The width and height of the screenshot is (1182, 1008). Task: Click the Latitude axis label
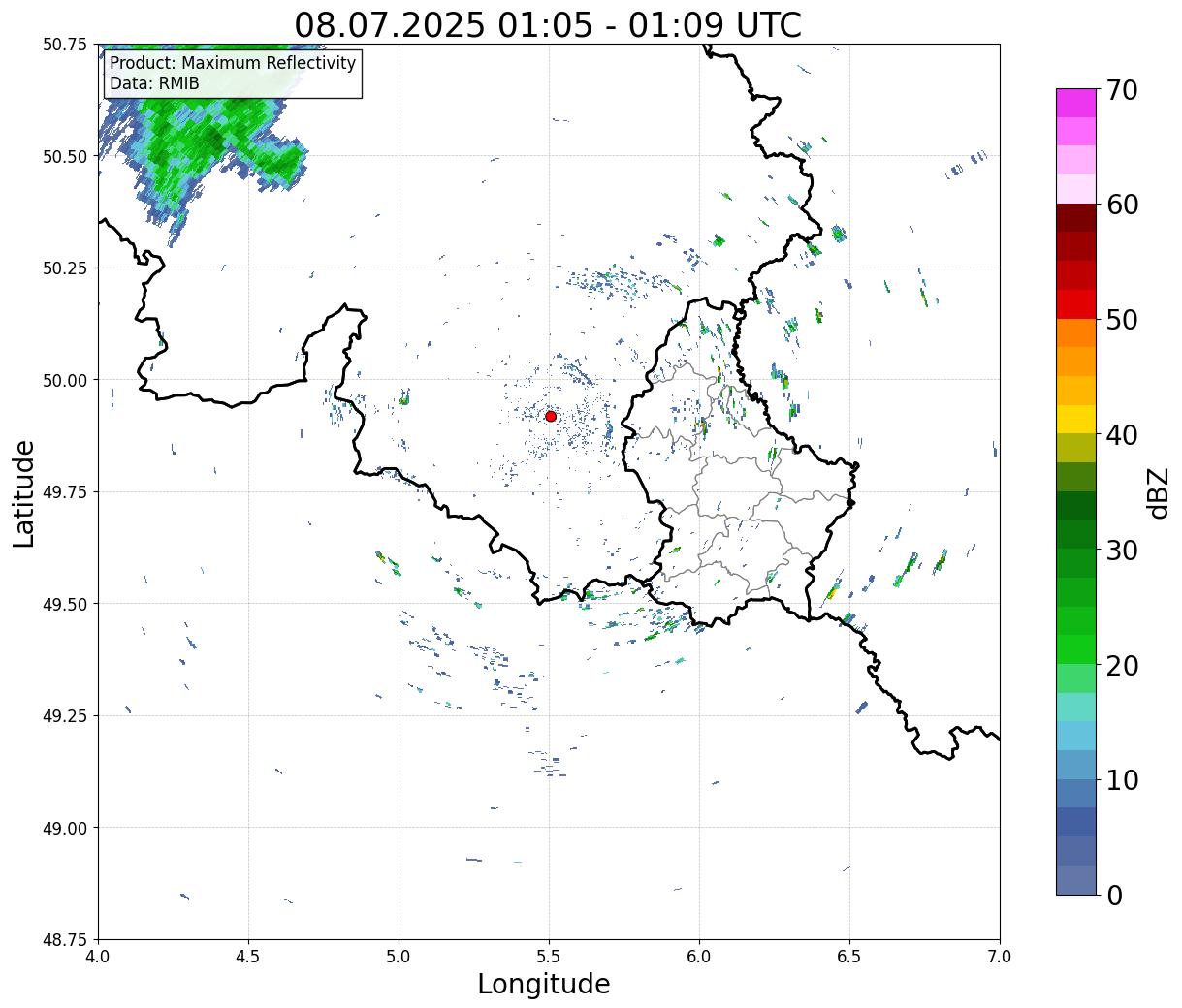click(24, 492)
